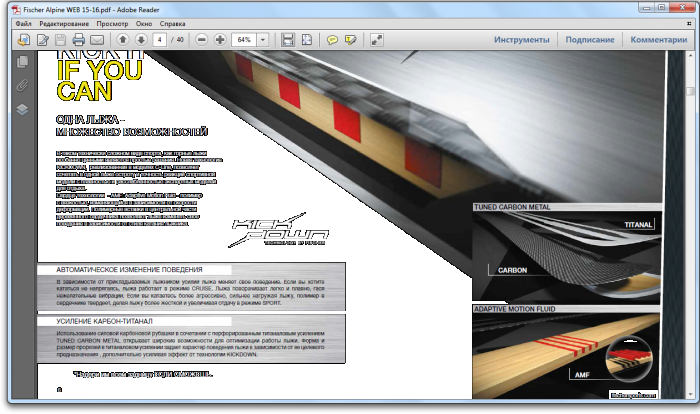This screenshot has height=414, width=700.
Task: Add a sticky note comment
Action: (333, 40)
